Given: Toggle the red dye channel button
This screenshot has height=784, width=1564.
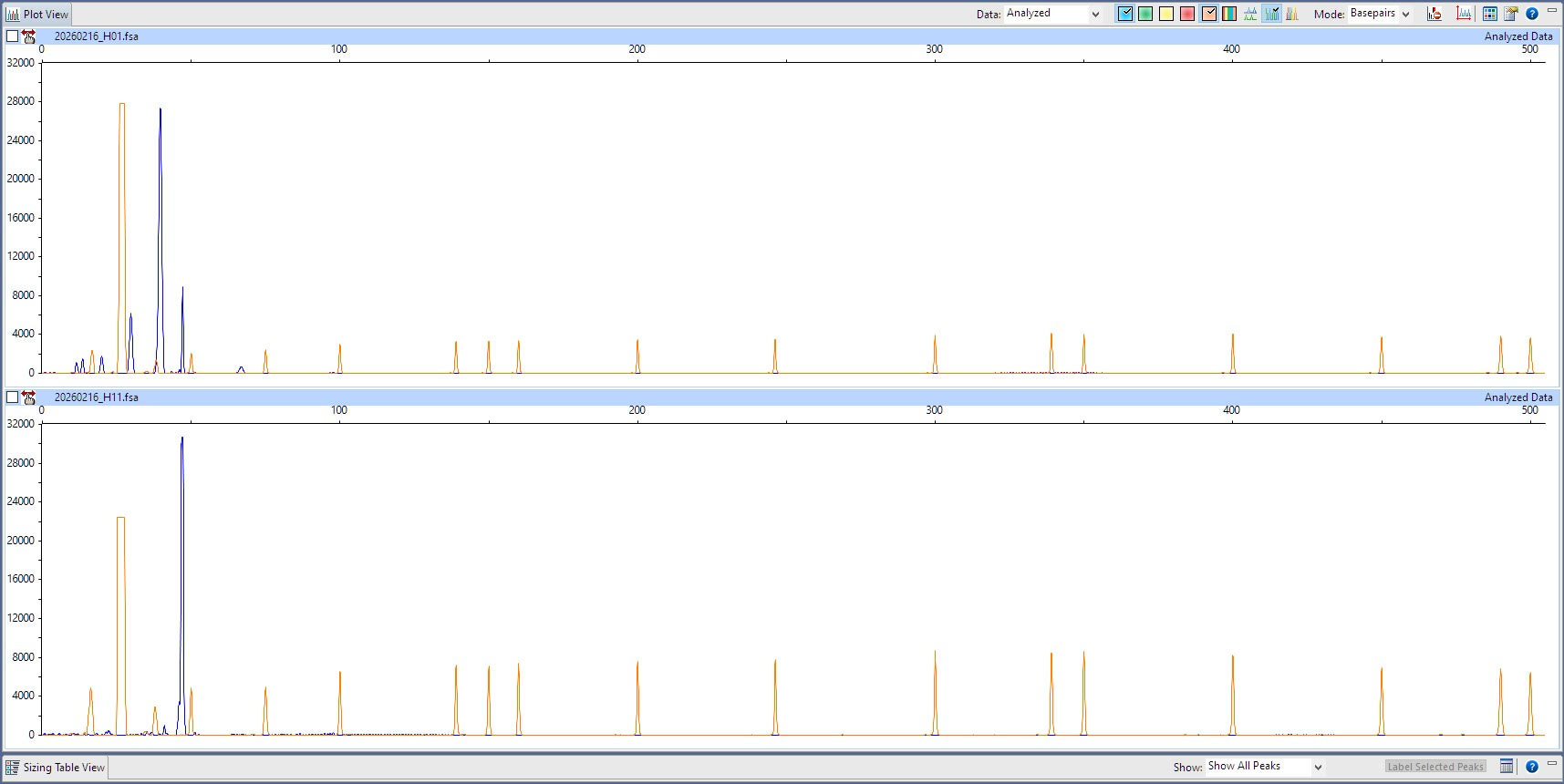Looking at the screenshot, I should point(1187,14).
